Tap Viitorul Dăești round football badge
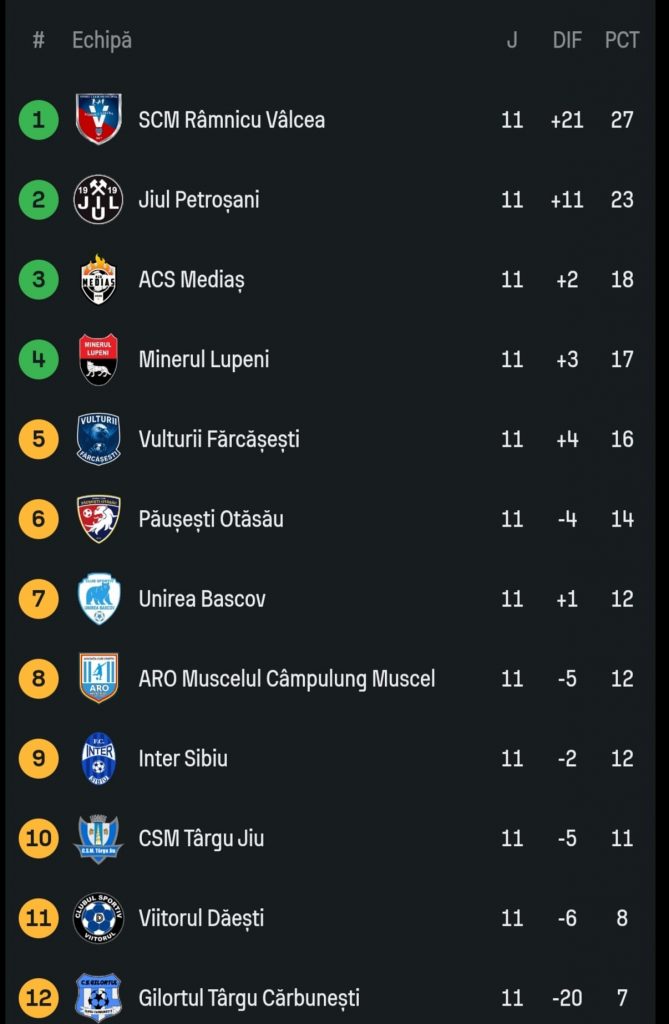This screenshot has height=1024, width=669. (x=98, y=918)
